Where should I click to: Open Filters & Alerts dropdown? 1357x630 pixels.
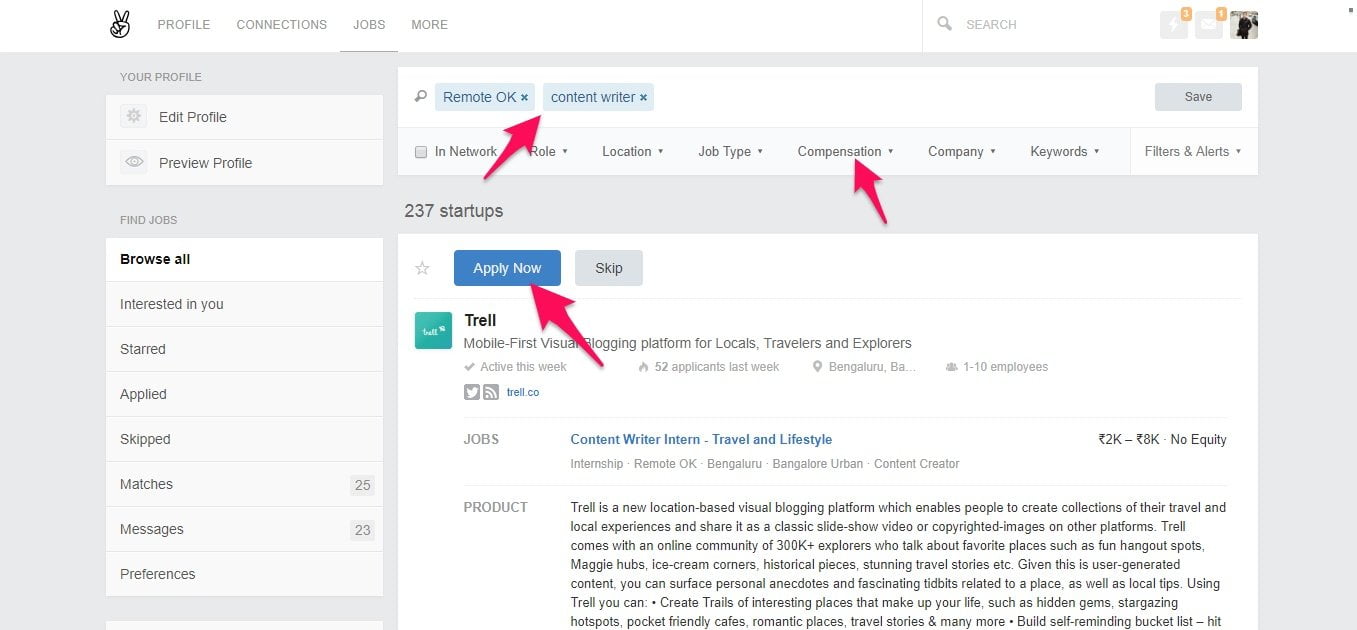click(x=1193, y=152)
